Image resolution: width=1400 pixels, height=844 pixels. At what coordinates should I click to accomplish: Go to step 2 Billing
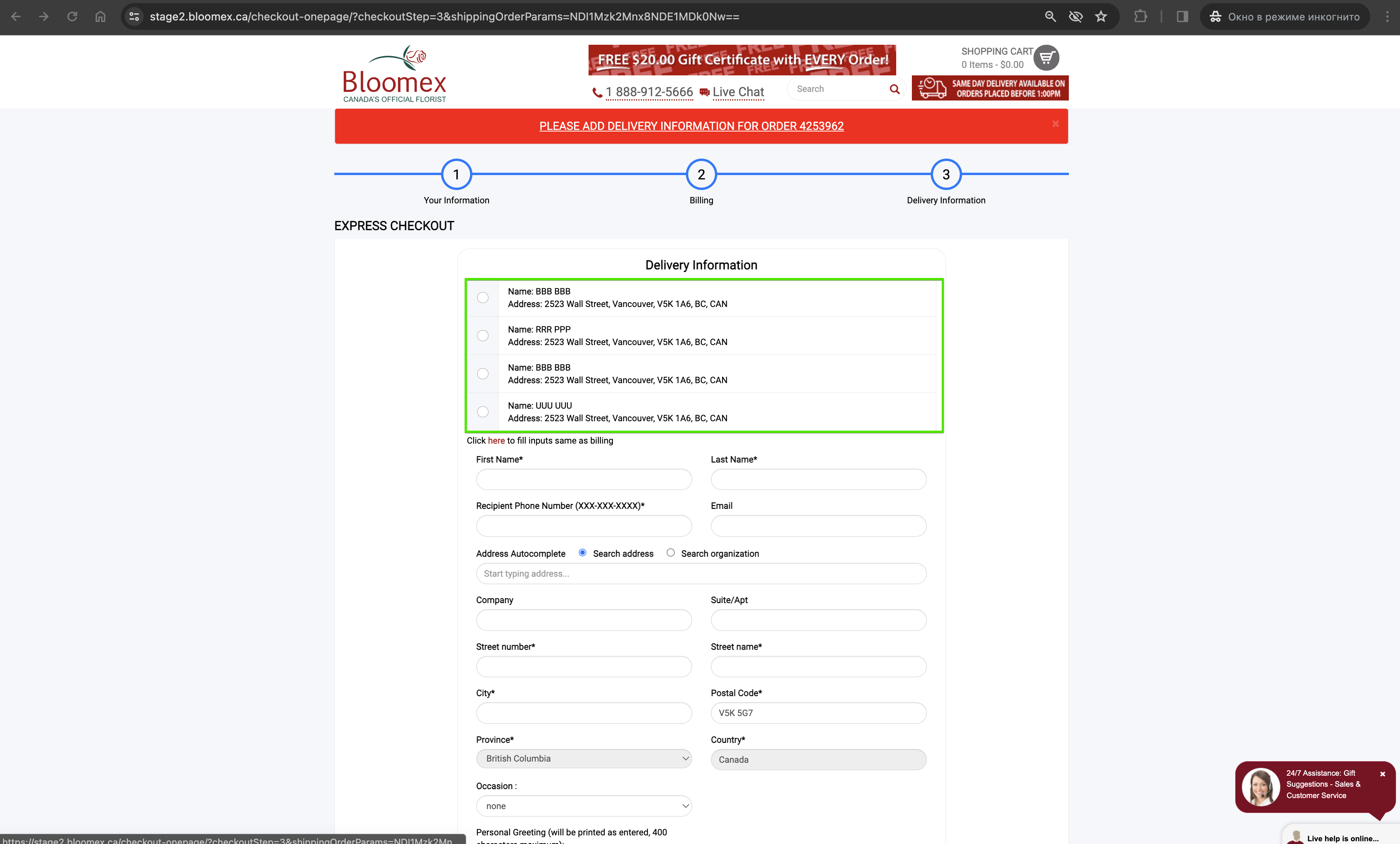coord(701,174)
